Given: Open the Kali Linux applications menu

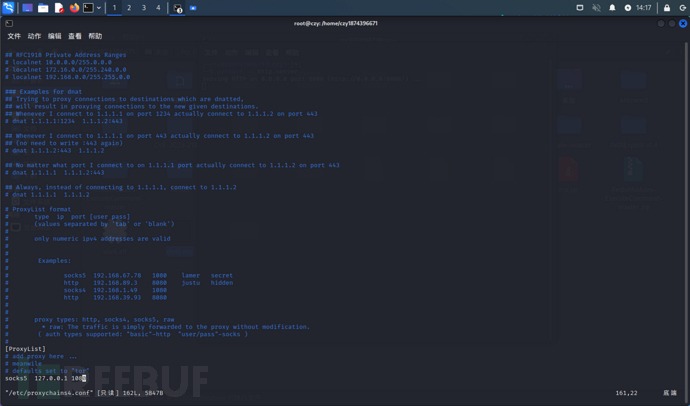Looking at the screenshot, I should [9, 8].
